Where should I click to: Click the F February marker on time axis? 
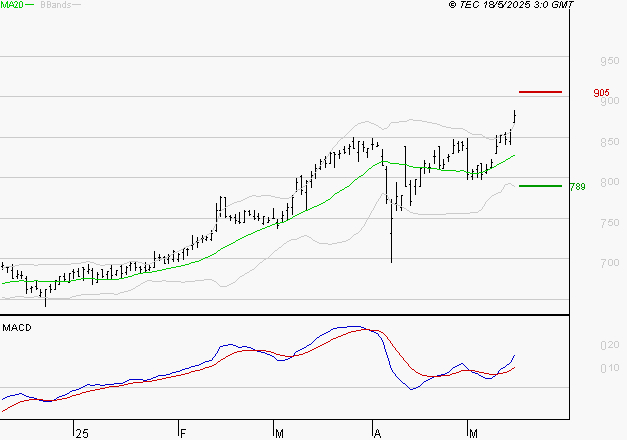[x=183, y=433]
